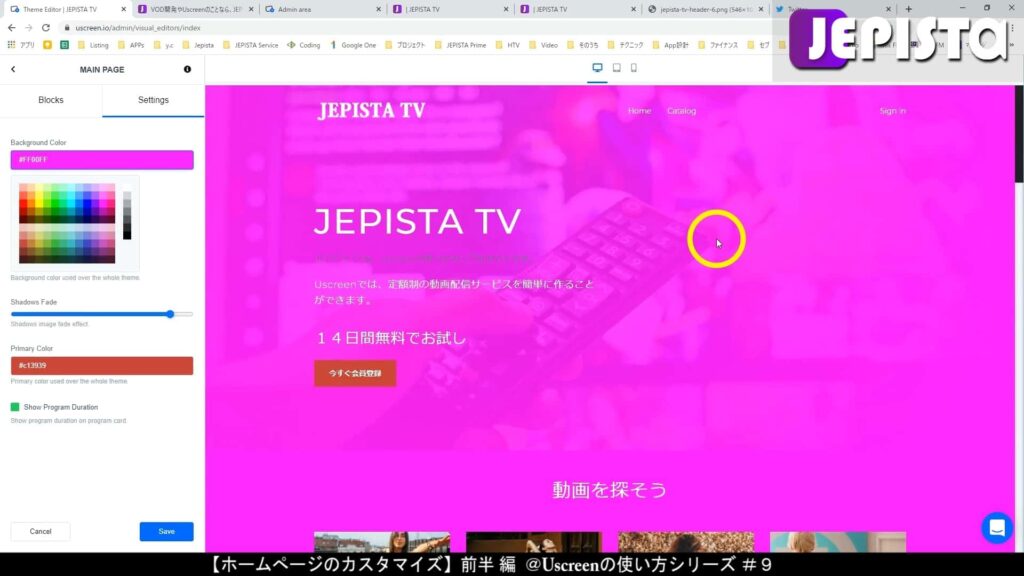
Task: Open the アプリ apps grid icon
Action: (x=20, y=45)
